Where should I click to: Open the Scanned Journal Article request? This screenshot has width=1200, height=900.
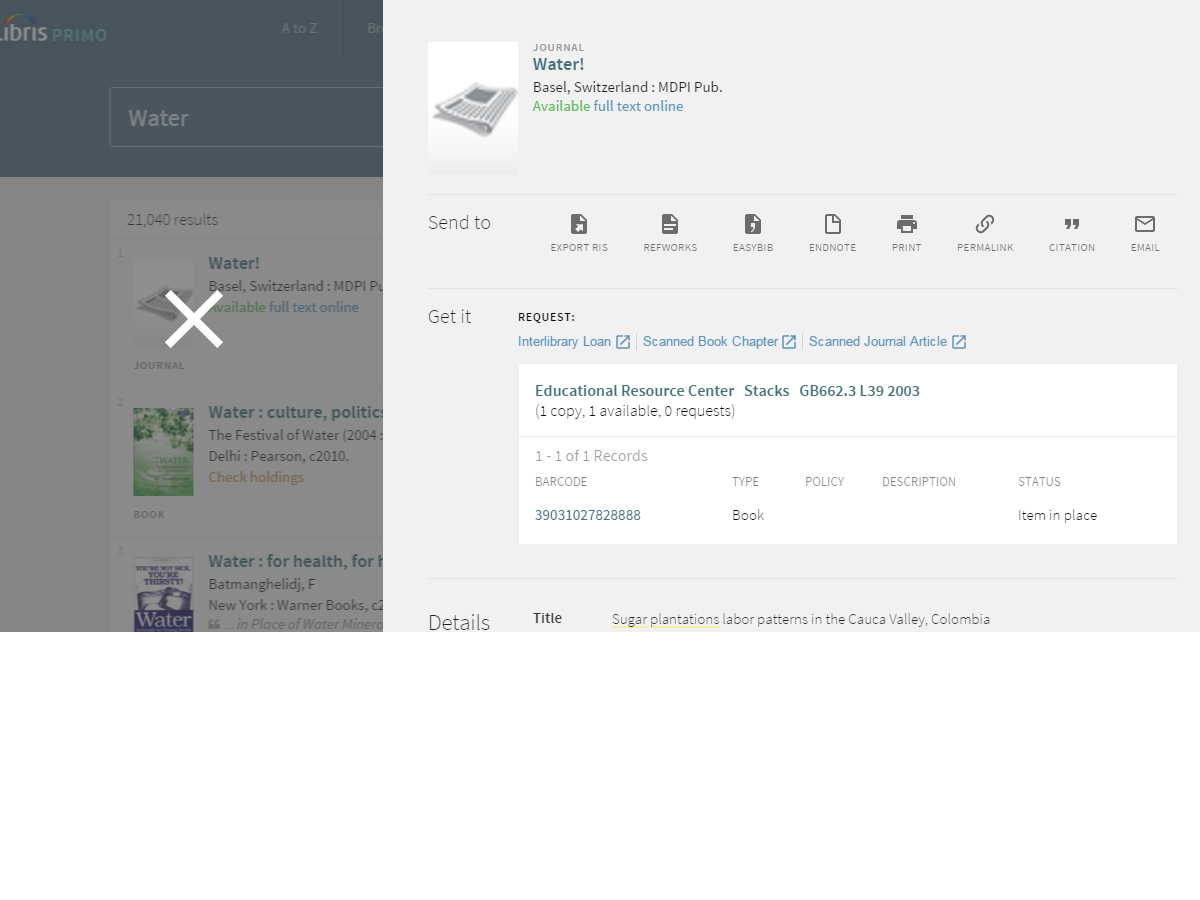(x=878, y=342)
